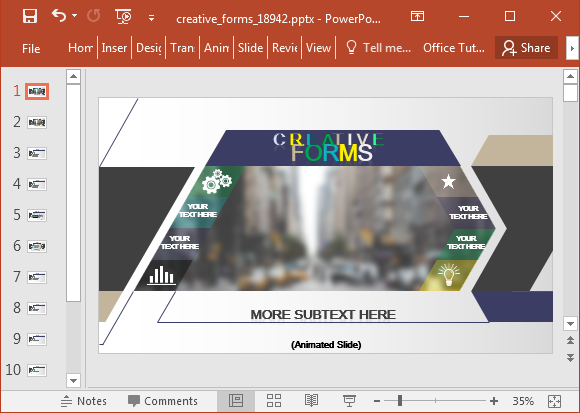
Task: Click the MORE SUBTEXT HERE text box
Action: (323, 315)
